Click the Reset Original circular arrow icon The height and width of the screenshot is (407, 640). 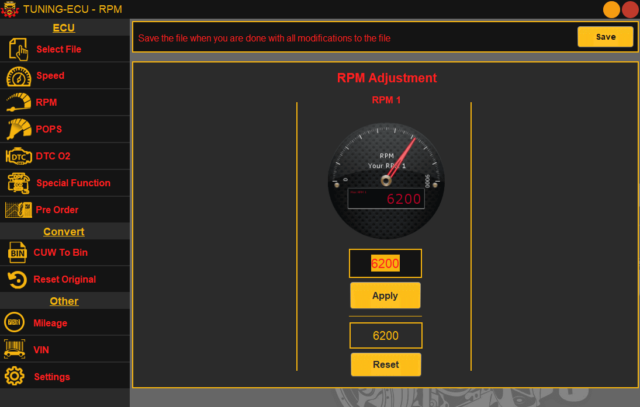tap(17, 280)
